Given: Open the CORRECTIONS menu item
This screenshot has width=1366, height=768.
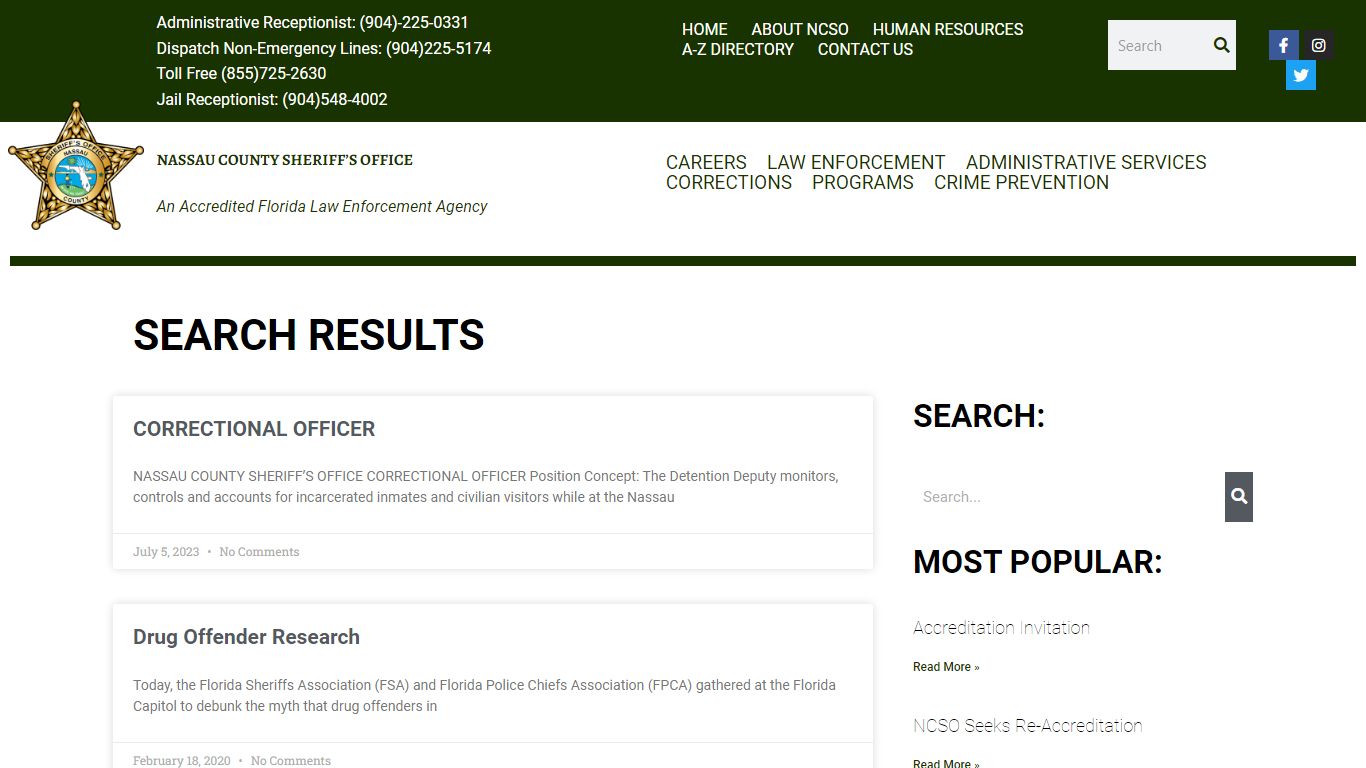Looking at the screenshot, I should pos(729,182).
